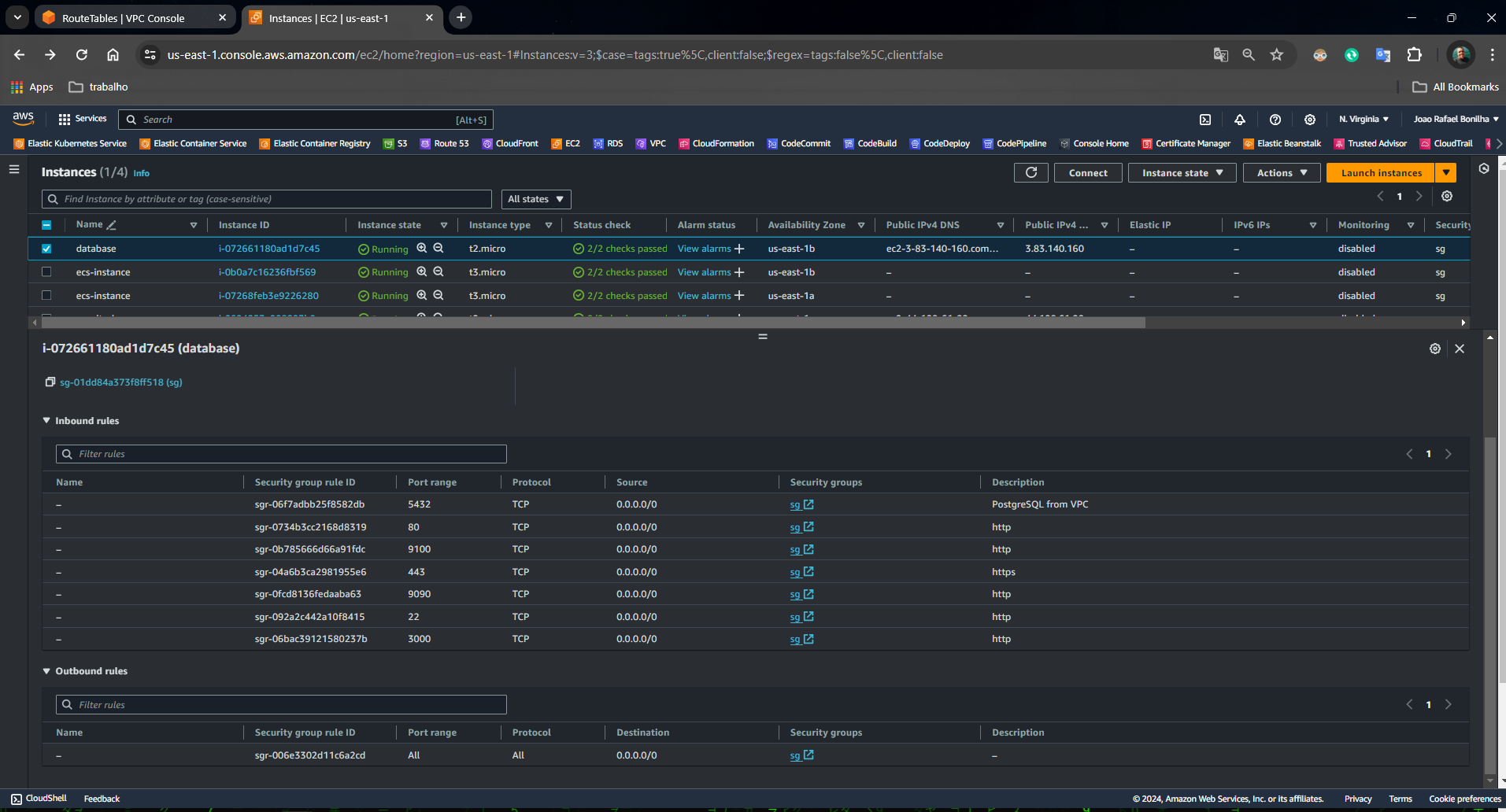Open instances table preferences gear
Image resolution: width=1506 pixels, height=812 pixels.
click(1447, 196)
